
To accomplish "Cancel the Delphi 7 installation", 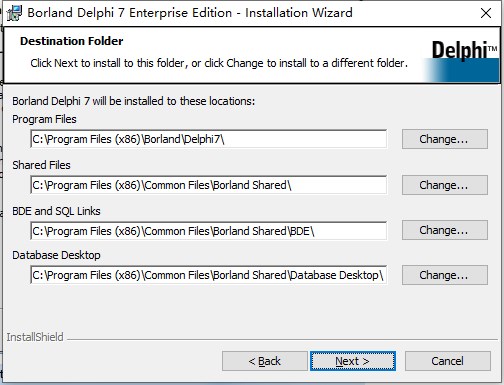I will (448, 361).
